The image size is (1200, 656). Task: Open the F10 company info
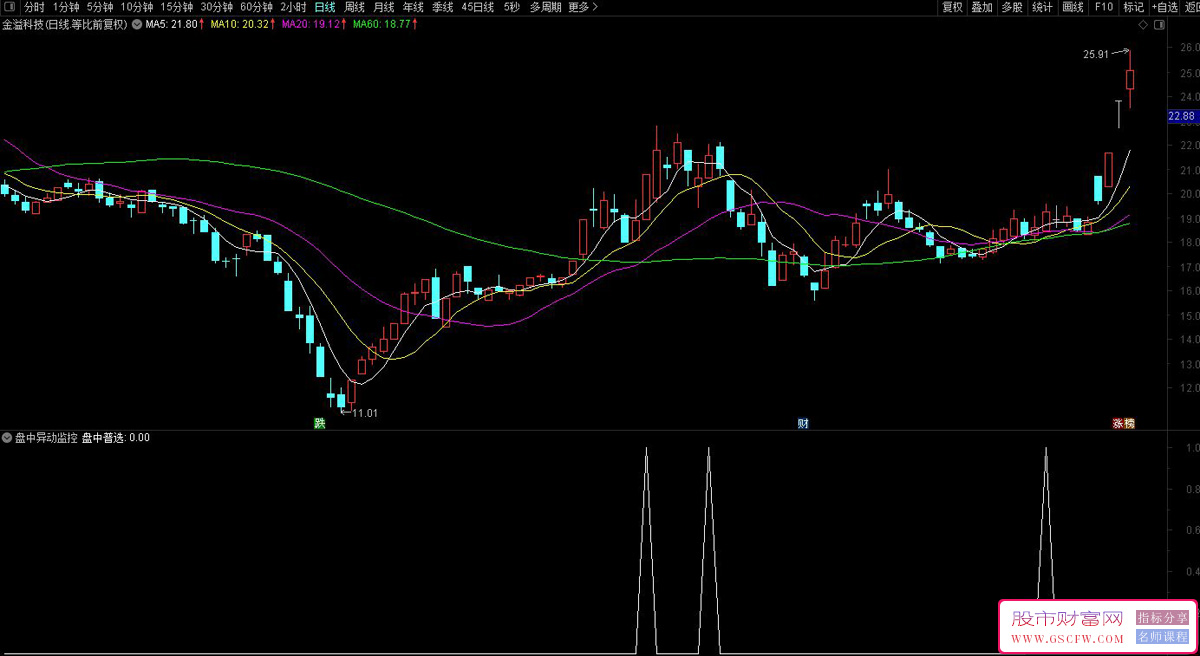coord(1104,6)
